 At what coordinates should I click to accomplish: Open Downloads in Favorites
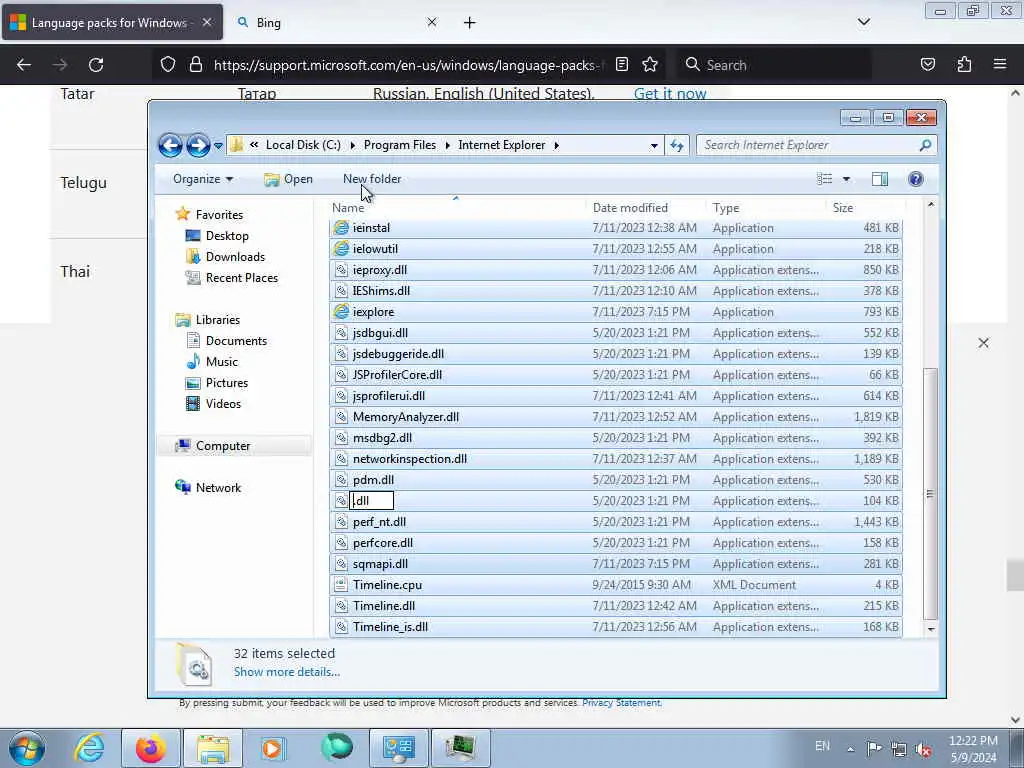pos(235,257)
